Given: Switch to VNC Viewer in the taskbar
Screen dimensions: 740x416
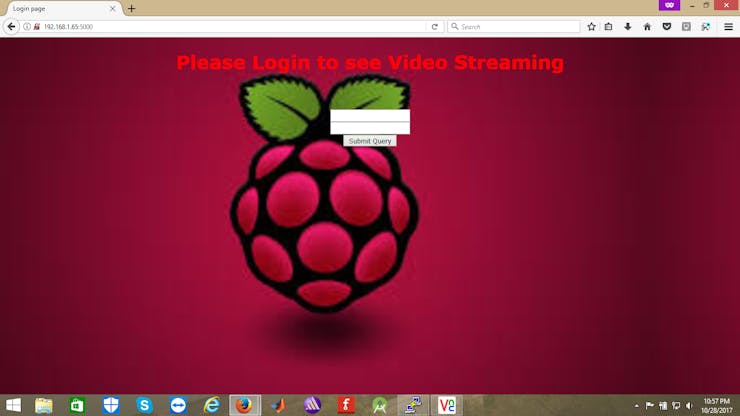Looking at the screenshot, I should pos(446,405).
